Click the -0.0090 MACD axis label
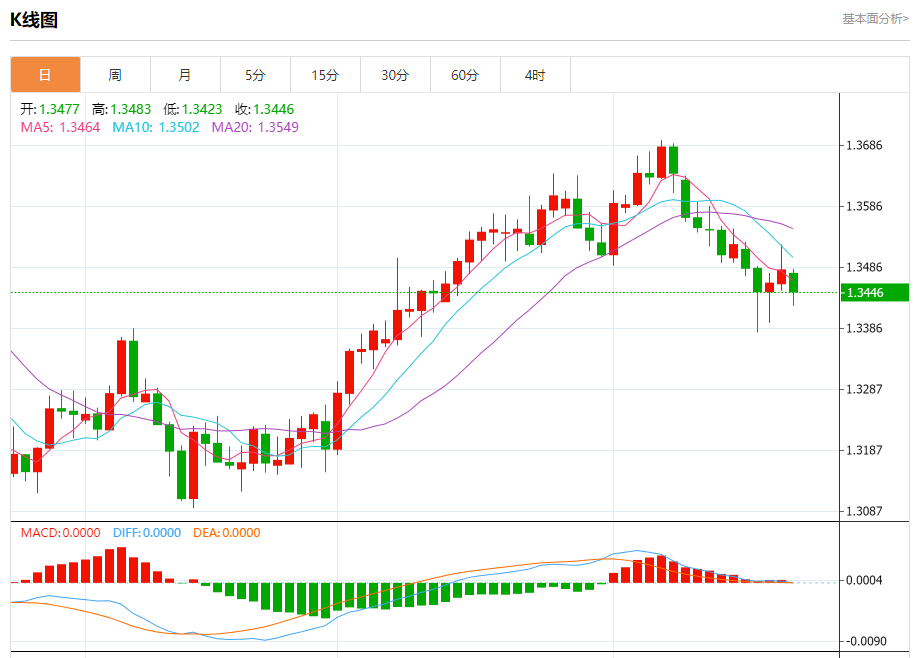Image resolution: width=914 pixels, height=658 pixels. (866, 641)
